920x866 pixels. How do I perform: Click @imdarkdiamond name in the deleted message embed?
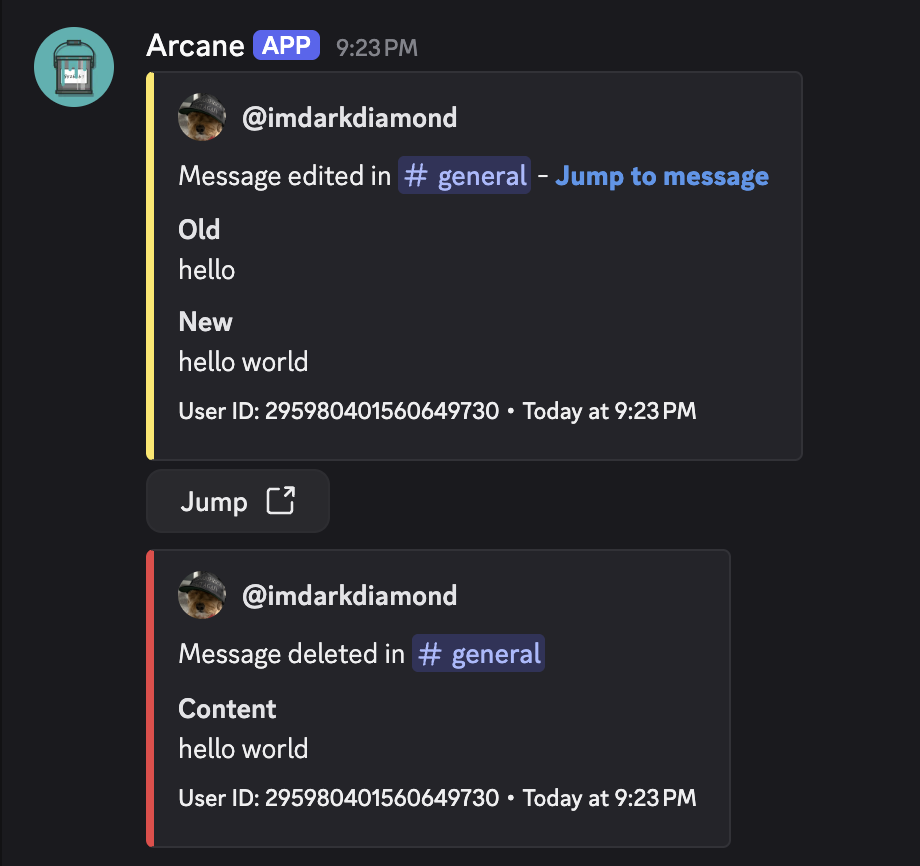pyautogui.click(x=349, y=596)
